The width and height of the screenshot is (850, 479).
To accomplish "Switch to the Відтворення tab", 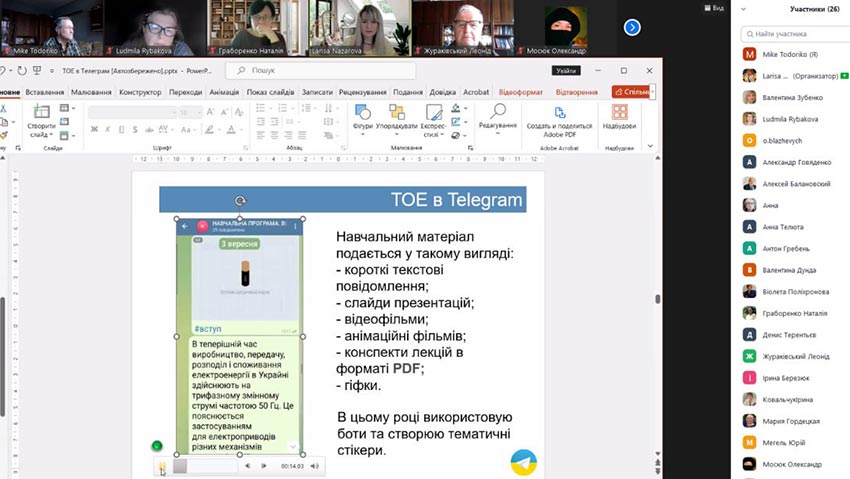I will click(x=576, y=92).
